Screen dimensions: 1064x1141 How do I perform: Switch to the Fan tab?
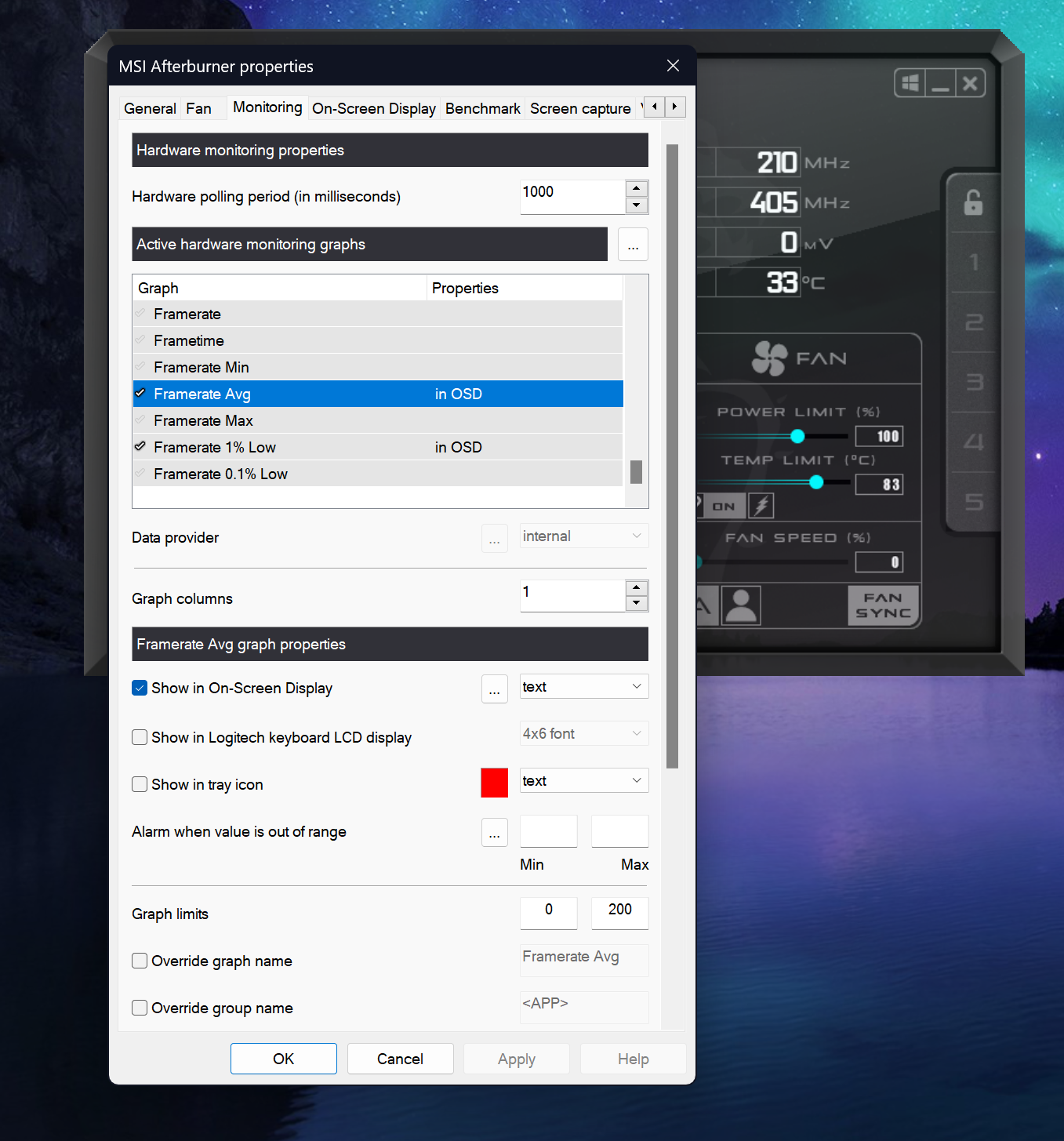tap(198, 108)
